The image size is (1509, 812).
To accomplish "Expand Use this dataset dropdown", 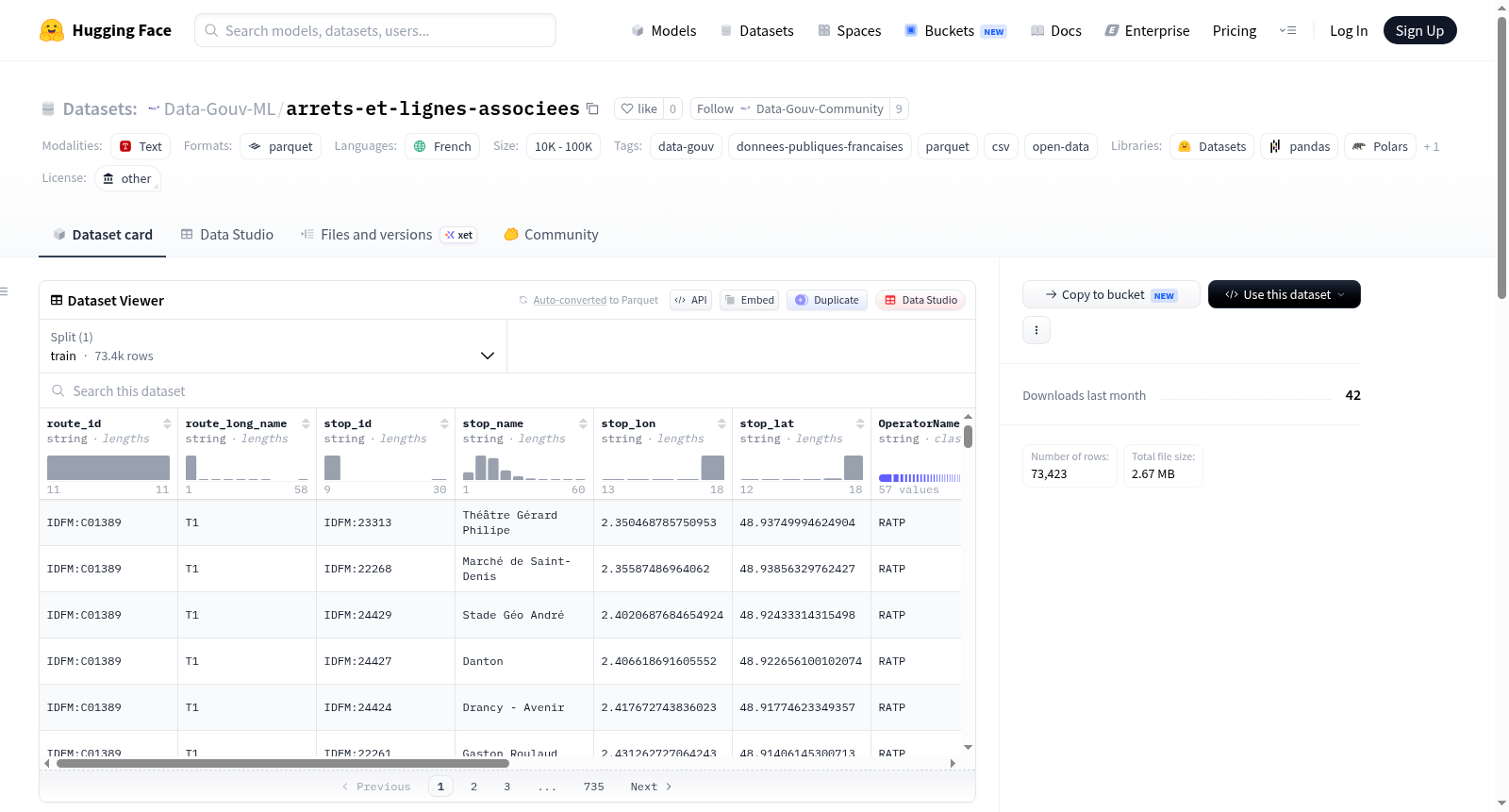I will coord(1285,294).
